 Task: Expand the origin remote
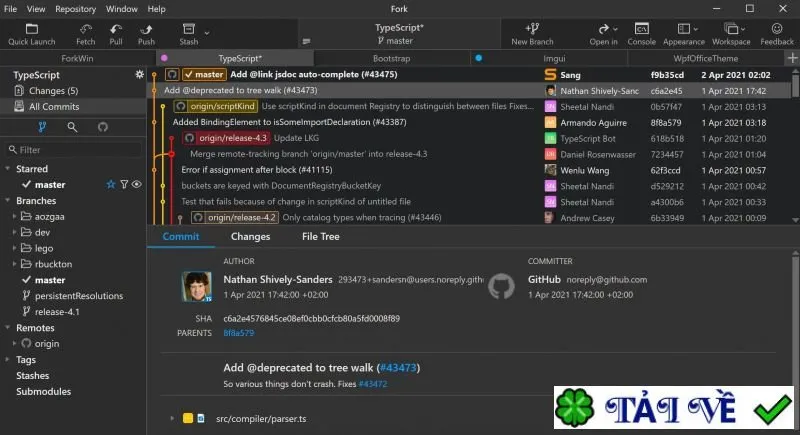[x=14, y=343]
